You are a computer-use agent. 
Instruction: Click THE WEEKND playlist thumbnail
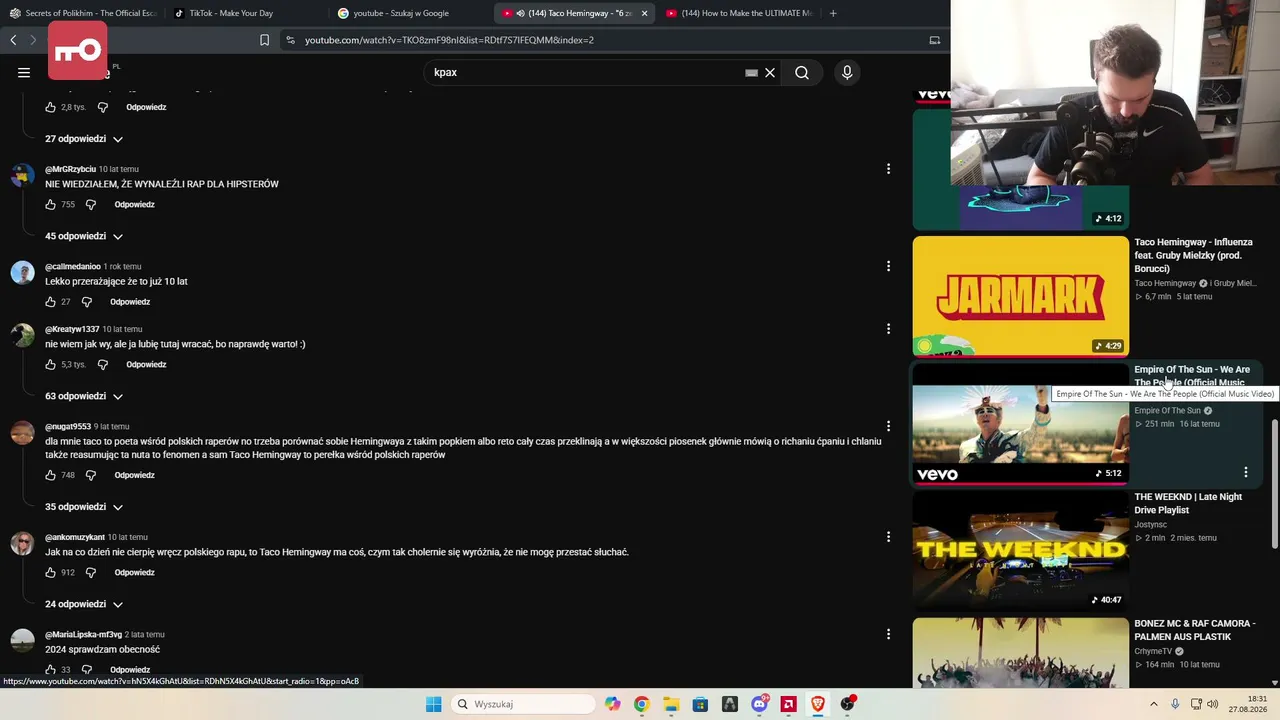(1020, 550)
